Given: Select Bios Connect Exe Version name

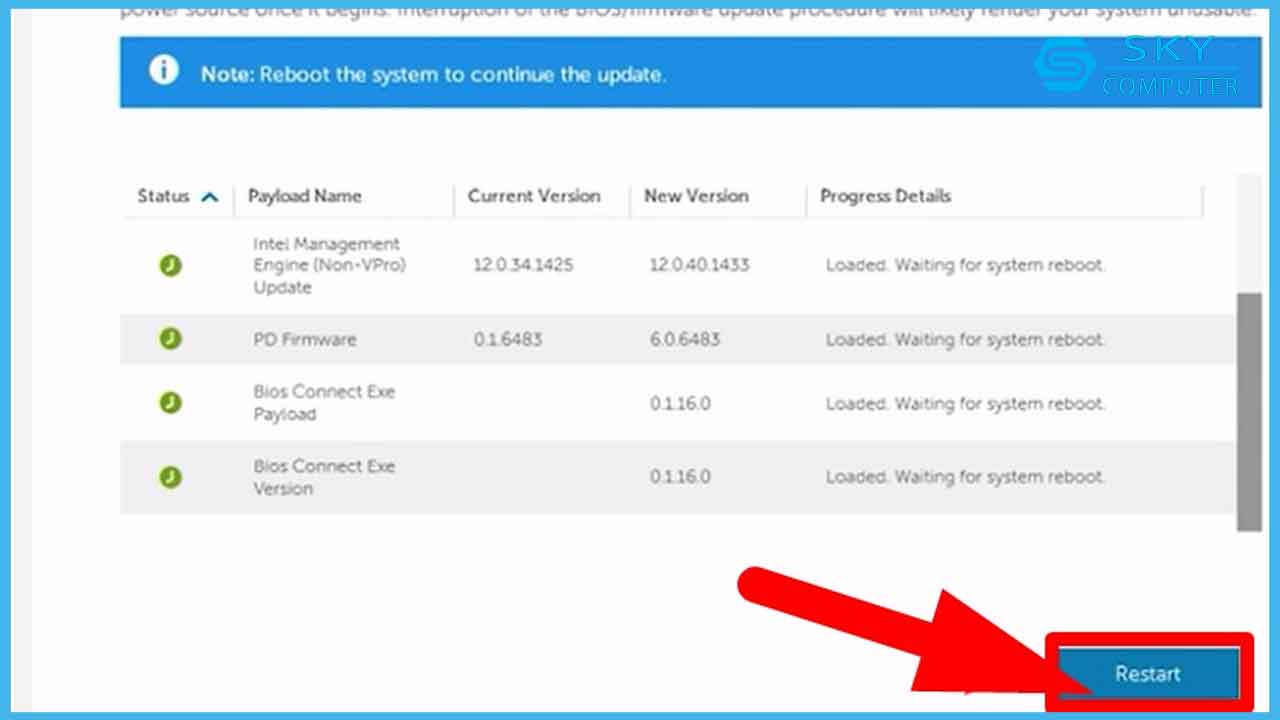Looking at the screenshot, I should tap(324, 477).
